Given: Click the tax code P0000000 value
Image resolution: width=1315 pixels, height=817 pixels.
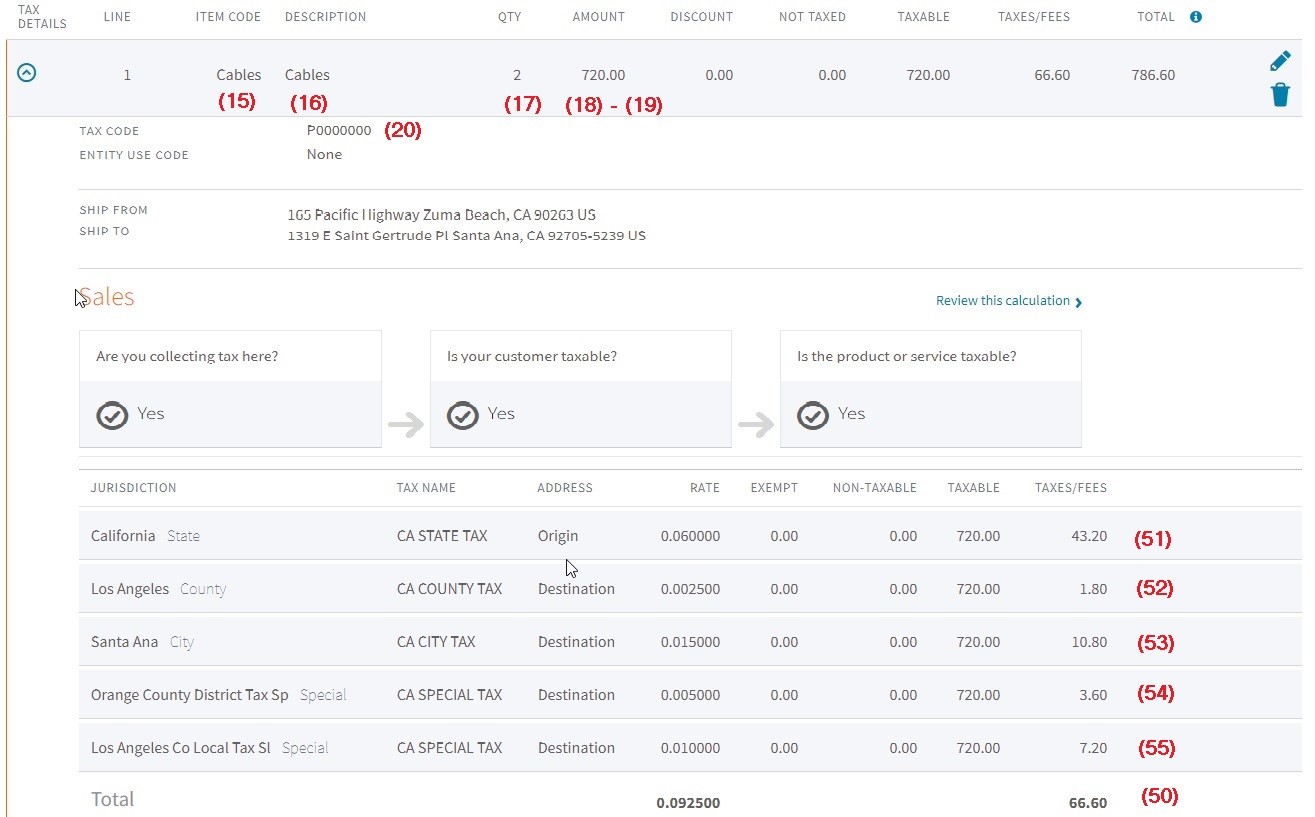Looking at the screenshot, I should pos(338,130).
